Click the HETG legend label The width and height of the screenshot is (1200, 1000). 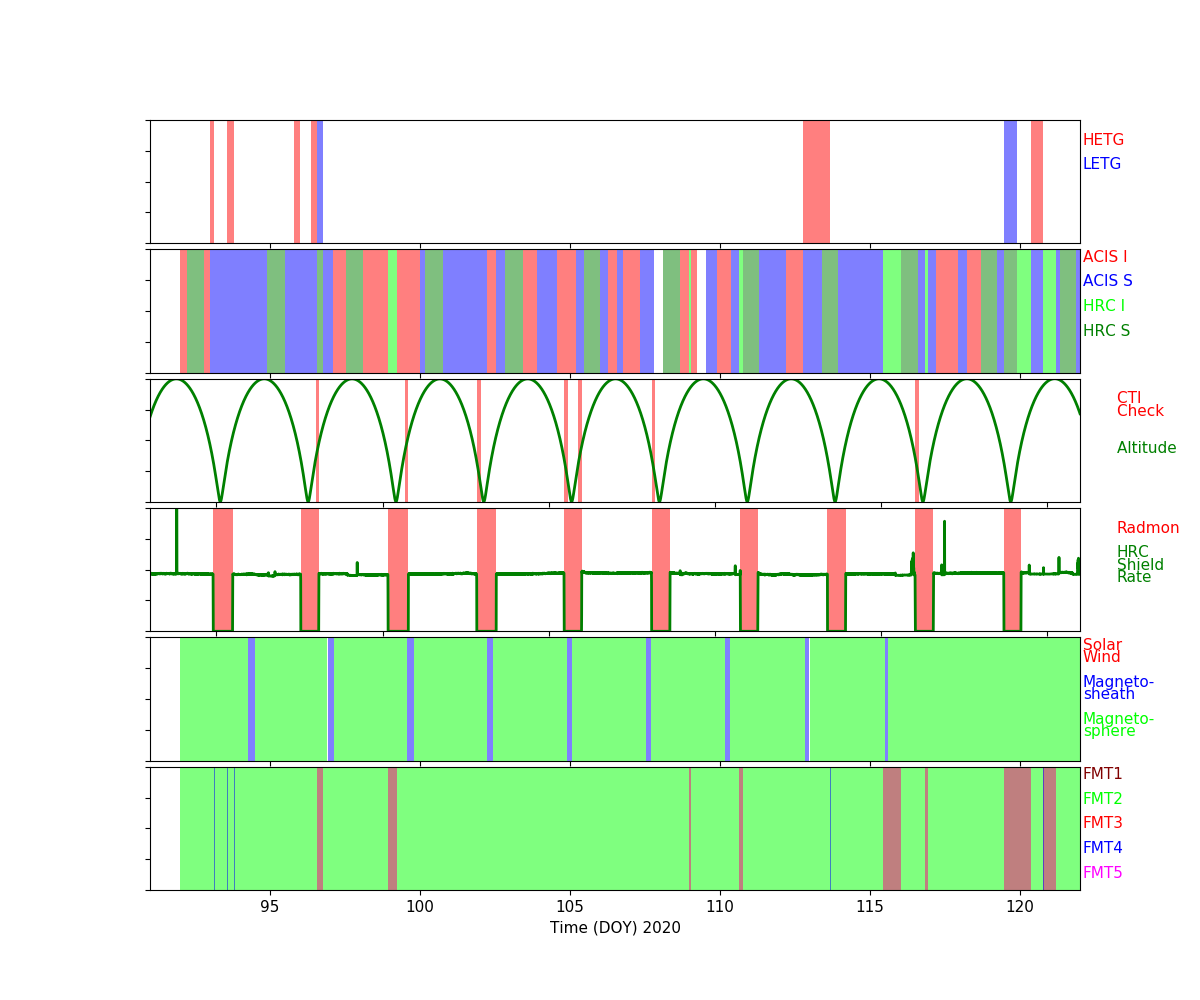pyautogui.click(x=1103, y=140)
